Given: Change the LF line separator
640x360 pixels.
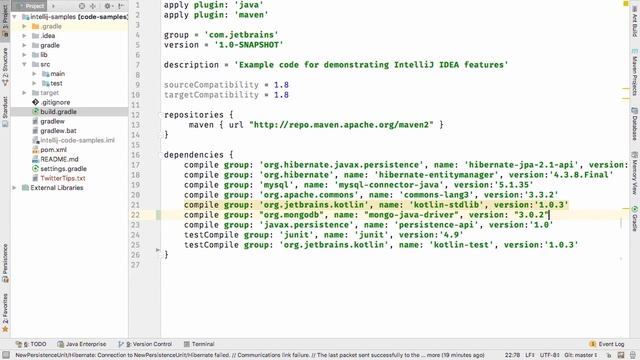Looking at the screenshot, I should click(530, 355).
